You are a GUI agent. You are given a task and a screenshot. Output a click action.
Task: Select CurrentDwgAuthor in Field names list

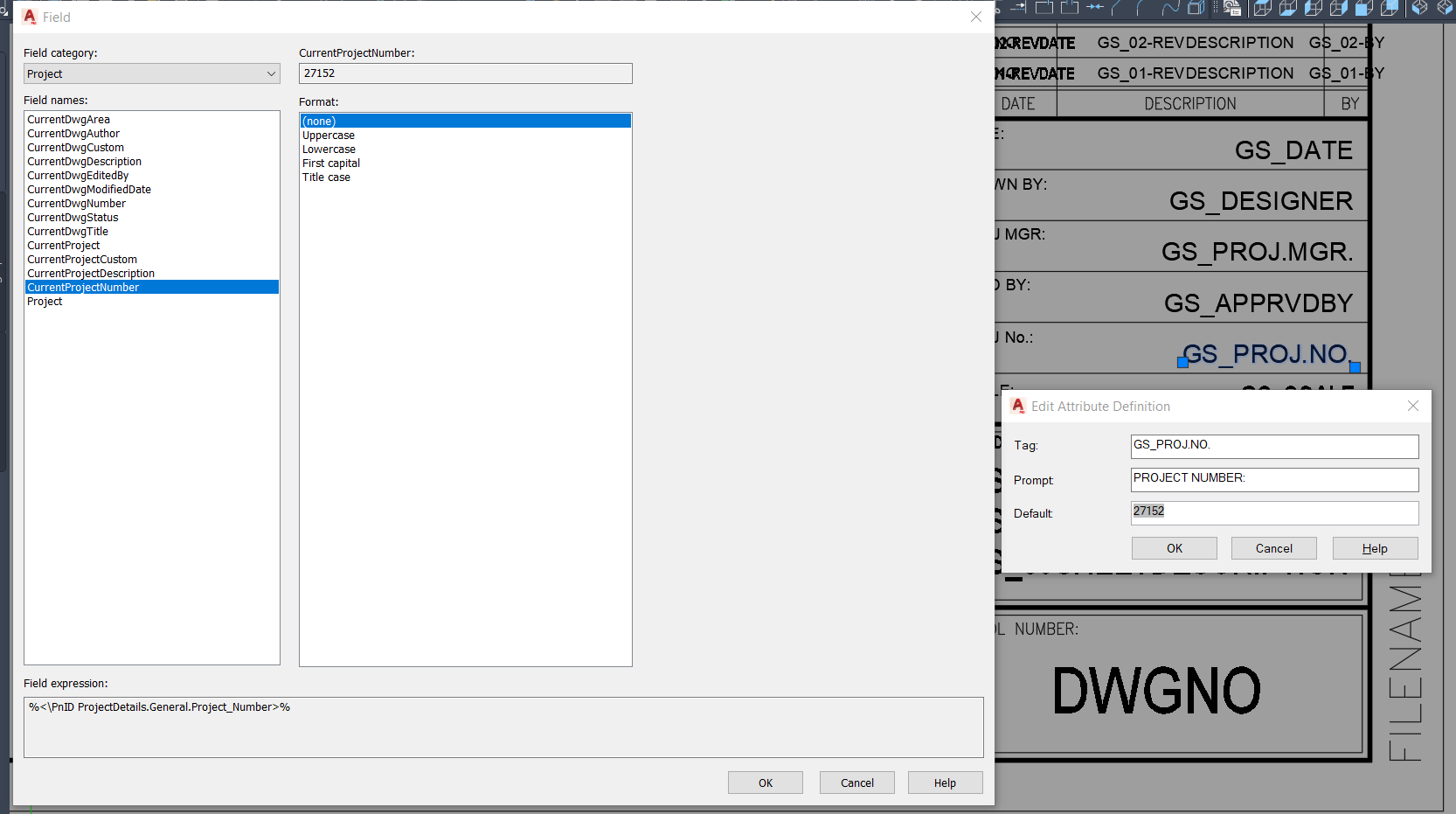tap(73, 133)
